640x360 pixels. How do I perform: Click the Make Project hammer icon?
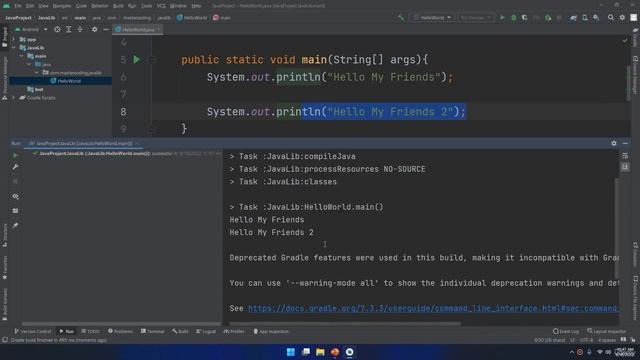tap(401, 18)
